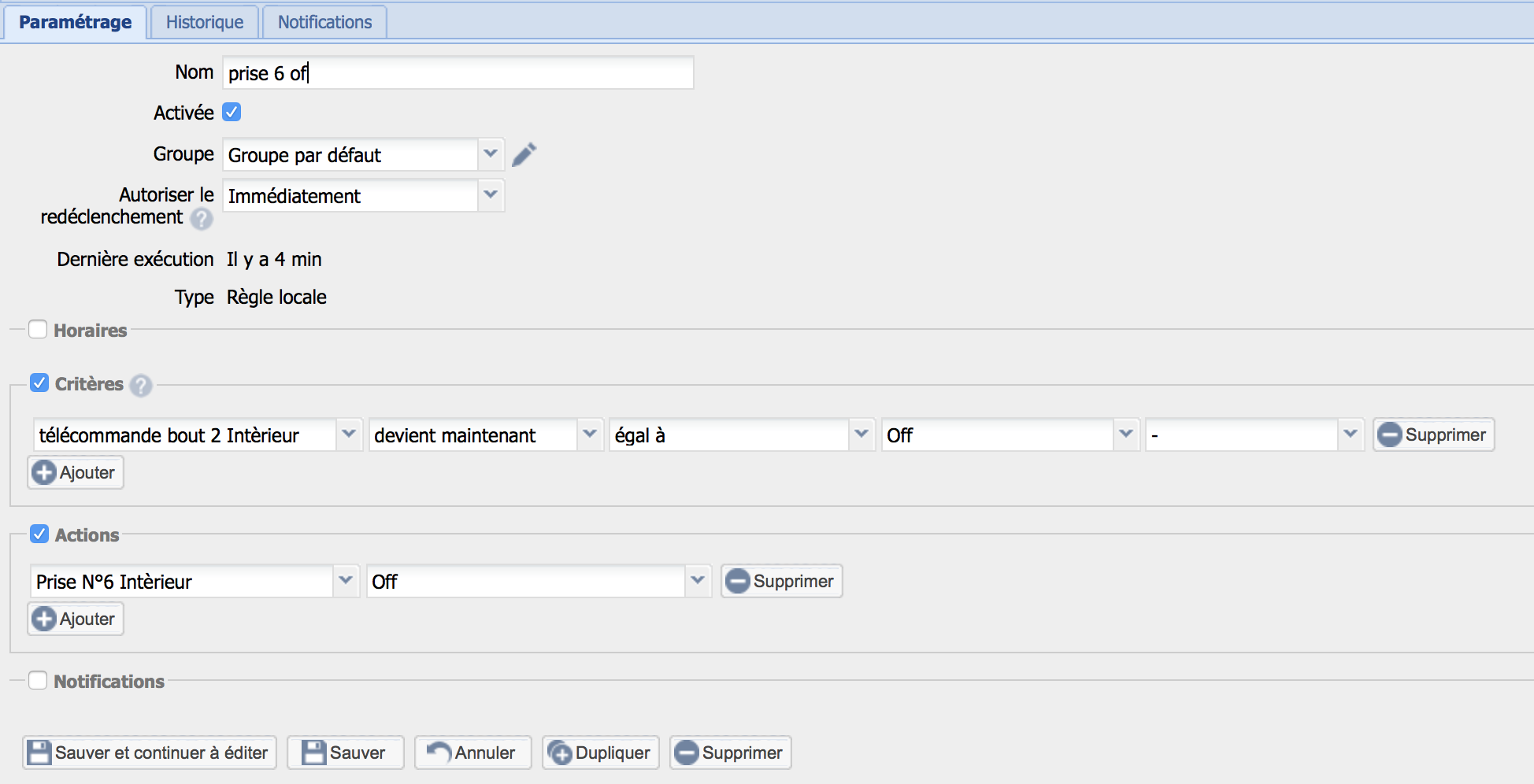Open the Notifications tab at top
The image size is (1534, 784).
click(324, 22)
